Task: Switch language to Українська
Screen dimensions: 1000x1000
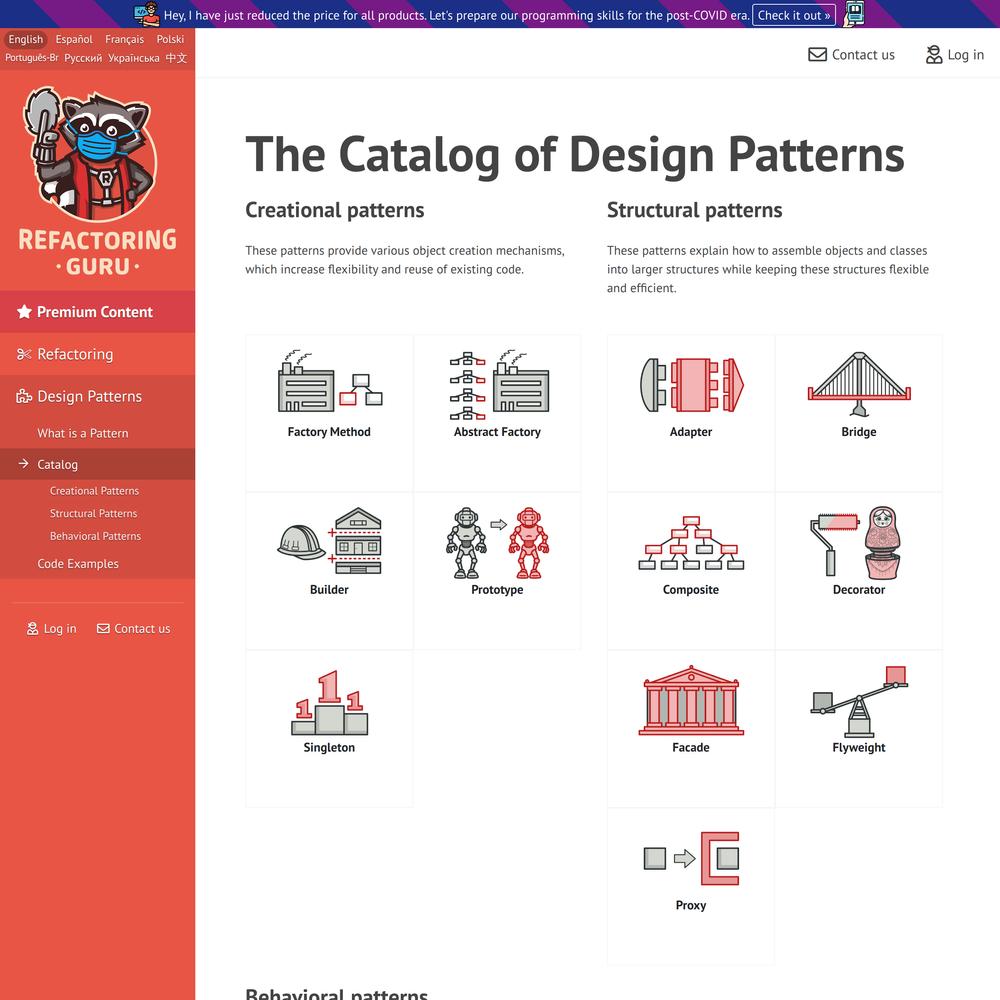Action: pyautogui.click(x=133, y=58)
